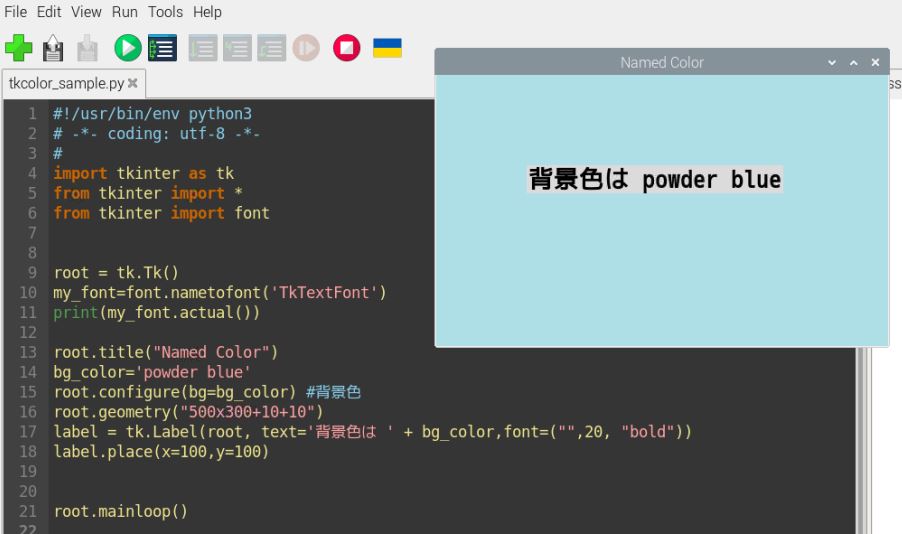Open the load file icon in the toolbar
The height and width of the screenshot is (534, 902).
tap(53, 48)
